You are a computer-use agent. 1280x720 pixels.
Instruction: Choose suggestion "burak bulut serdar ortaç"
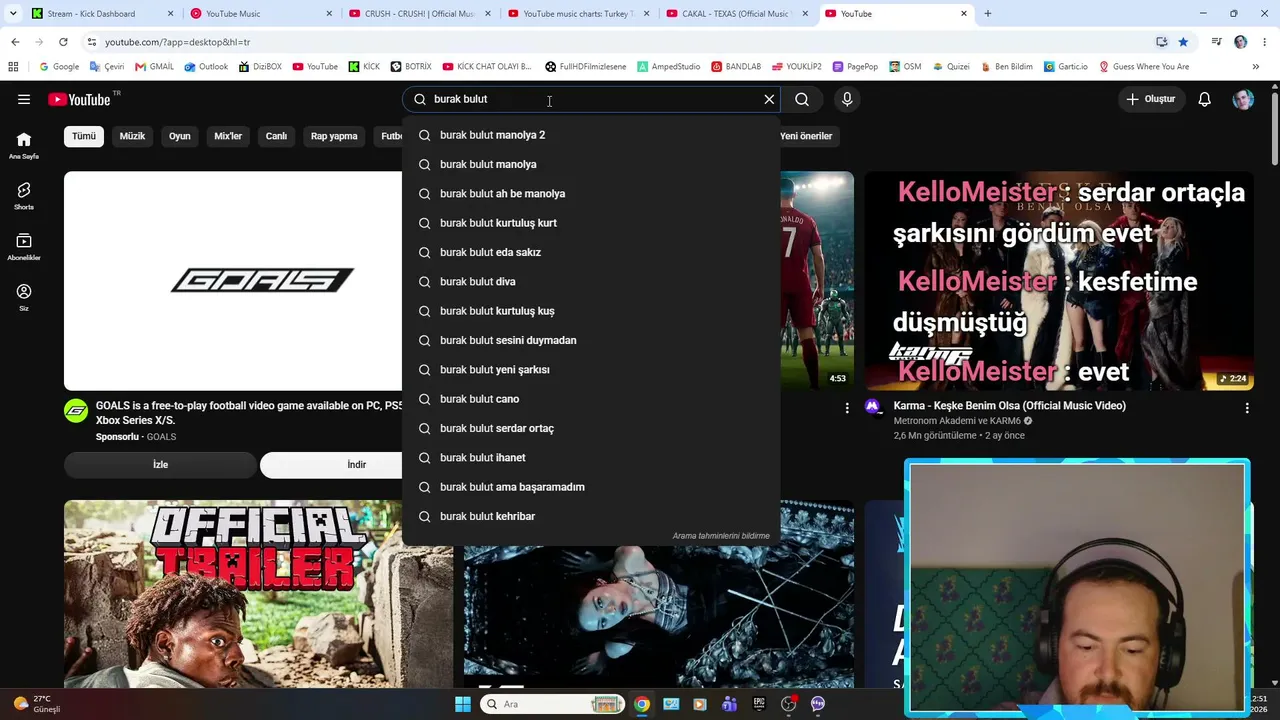pos(591,428)
